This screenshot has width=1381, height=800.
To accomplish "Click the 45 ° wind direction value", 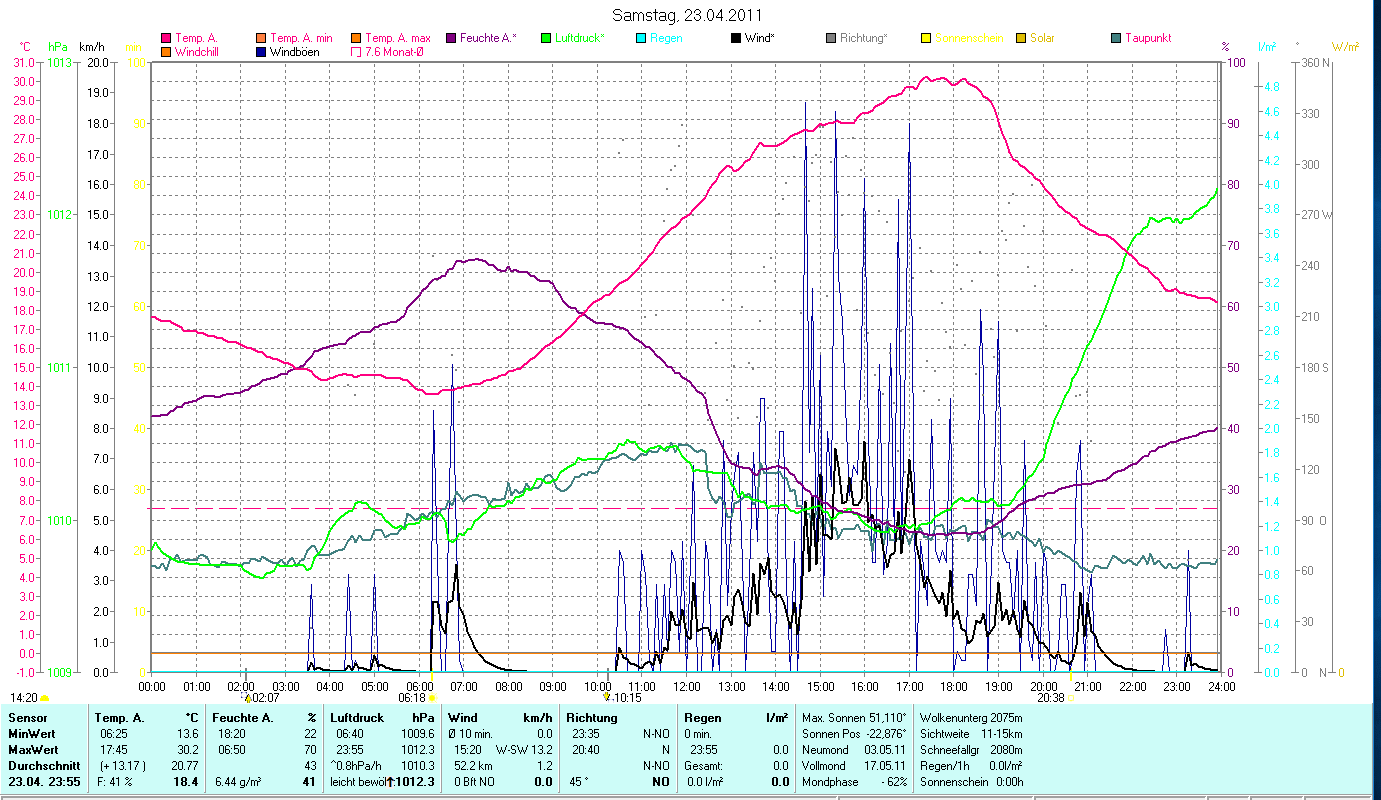I will click(x=577, y=782).
